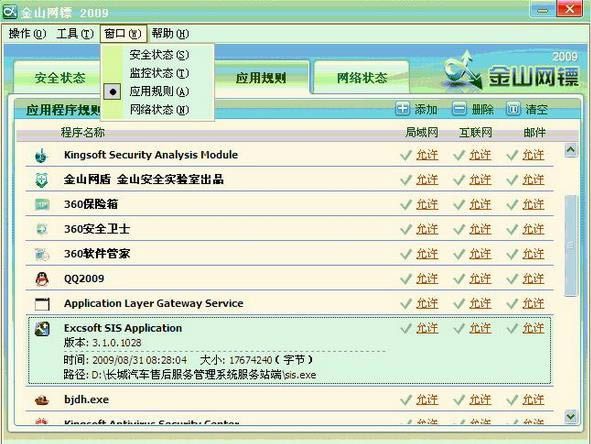Click the 邮件 checkmark for 金山网盾
The width and height of the screenshot is (591, 444).
pos(512,180)
